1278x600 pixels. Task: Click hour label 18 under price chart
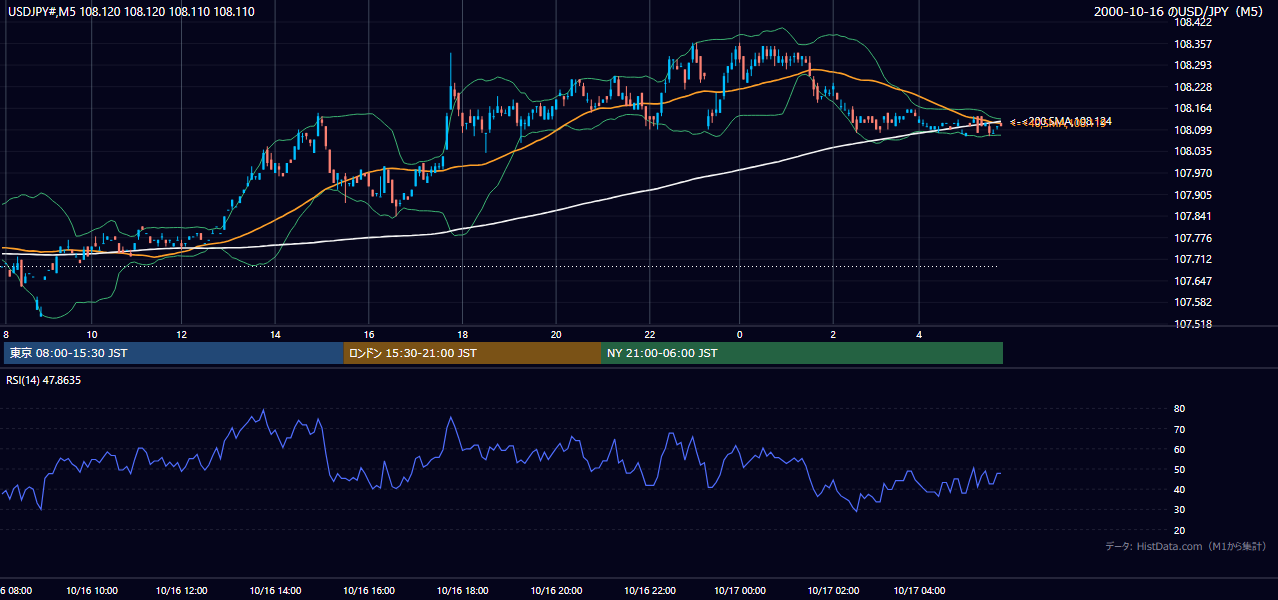point(462,334)
